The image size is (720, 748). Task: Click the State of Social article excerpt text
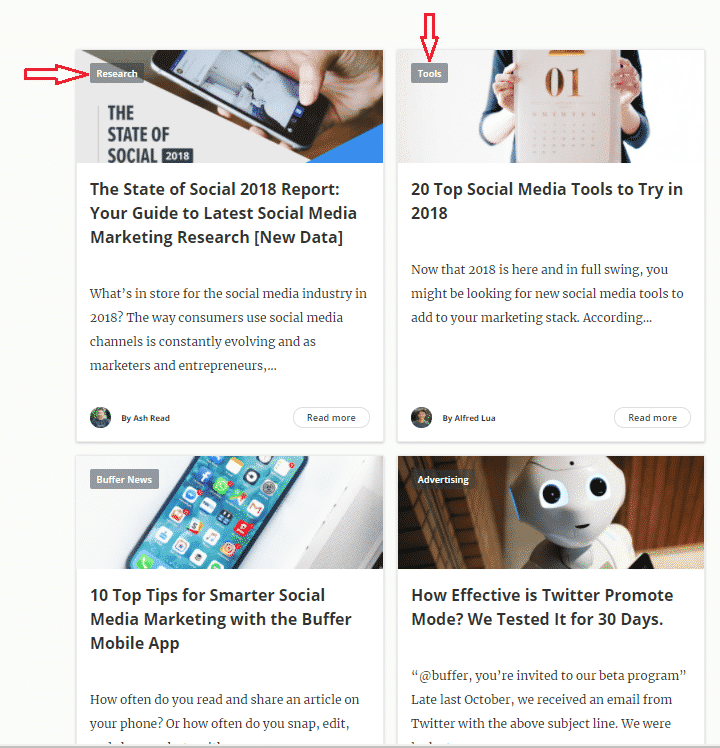point(228,329)
